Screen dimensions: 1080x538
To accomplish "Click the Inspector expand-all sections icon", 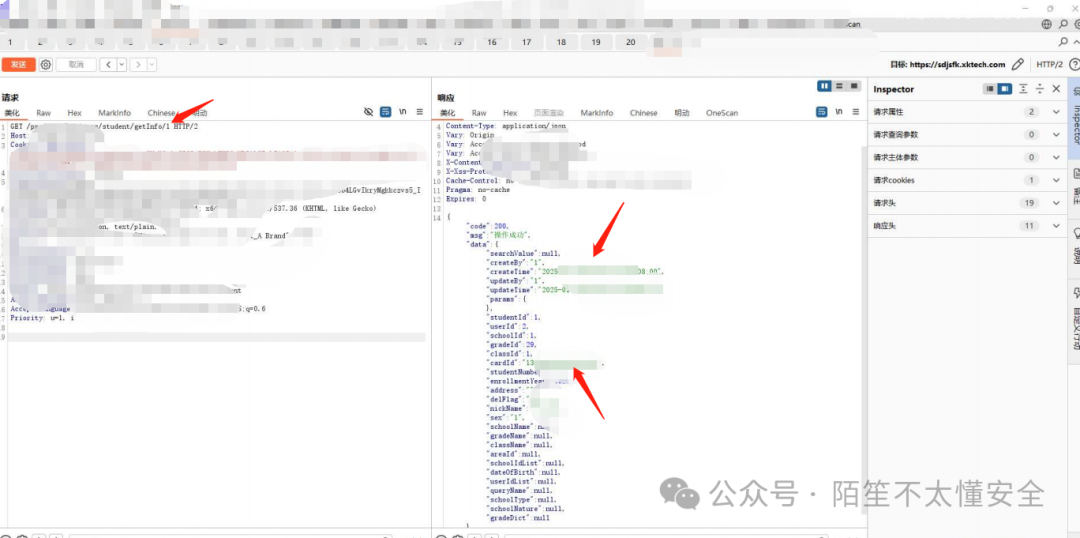I will (x=1024, y=89).
